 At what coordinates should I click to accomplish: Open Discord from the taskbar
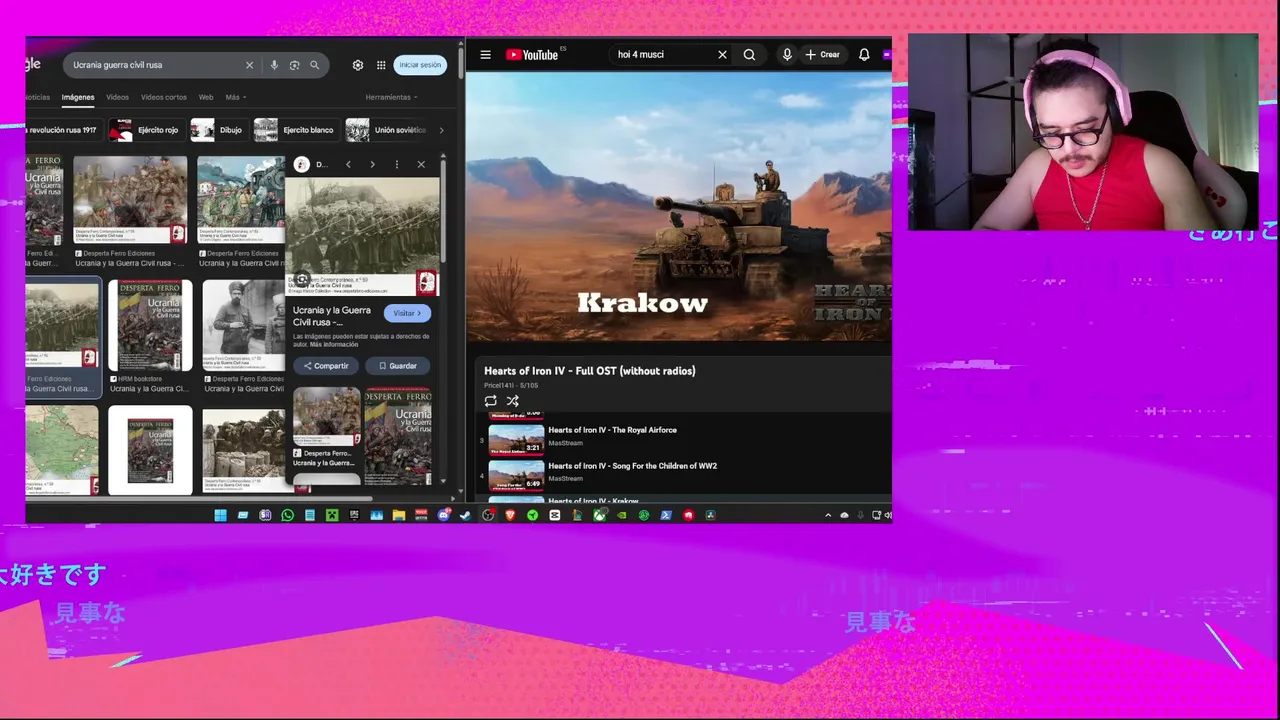(444, 515)
